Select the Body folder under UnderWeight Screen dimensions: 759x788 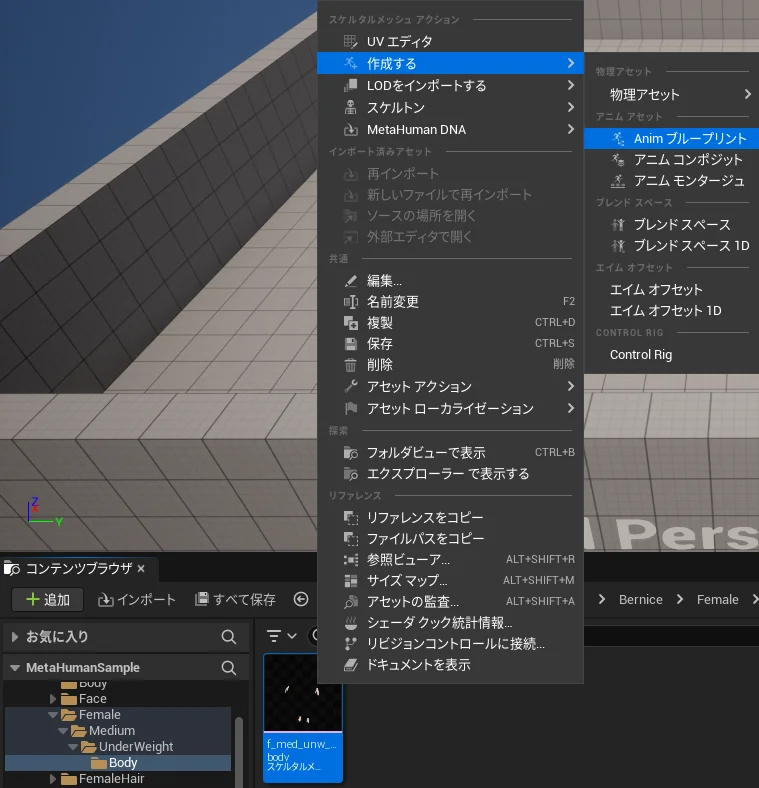click(x=118, y=763)
